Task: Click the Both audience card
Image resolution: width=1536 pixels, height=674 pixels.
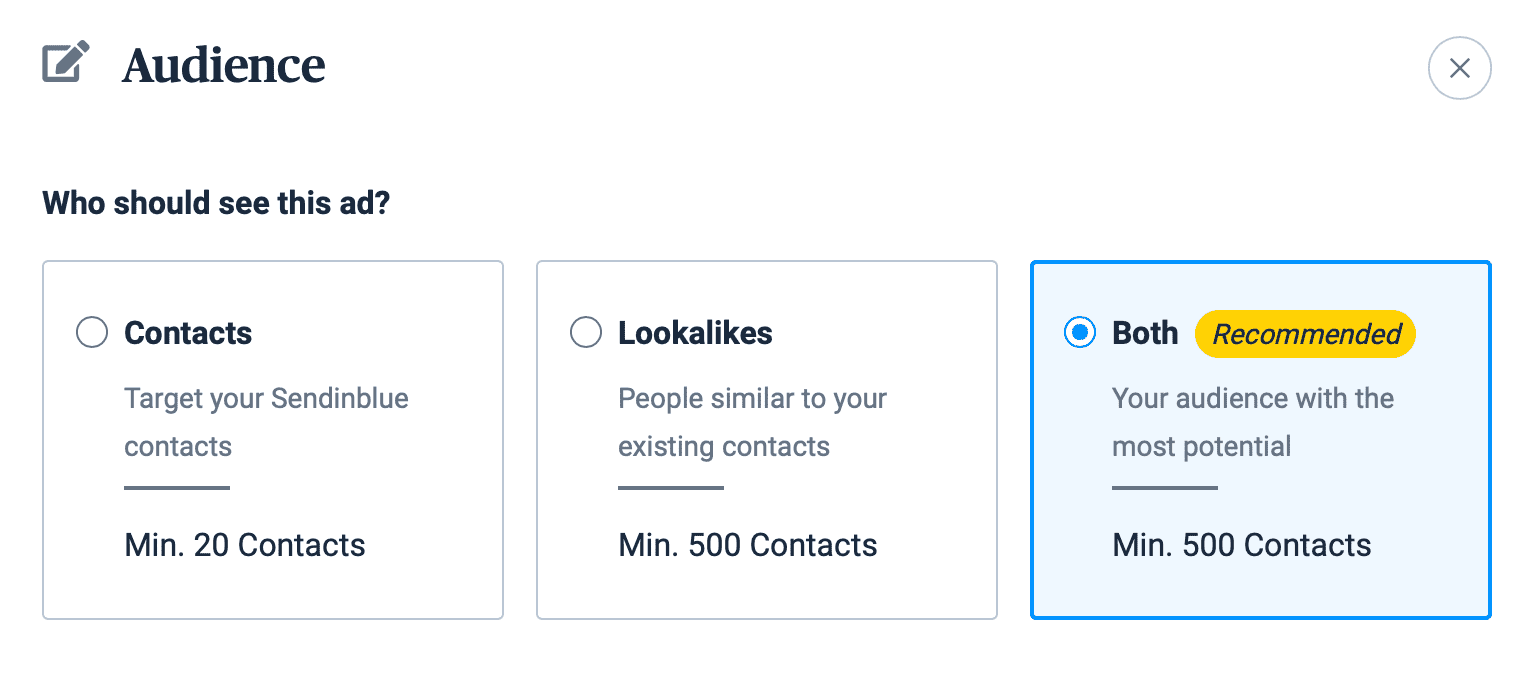Action: click(x=1260, y=440)
